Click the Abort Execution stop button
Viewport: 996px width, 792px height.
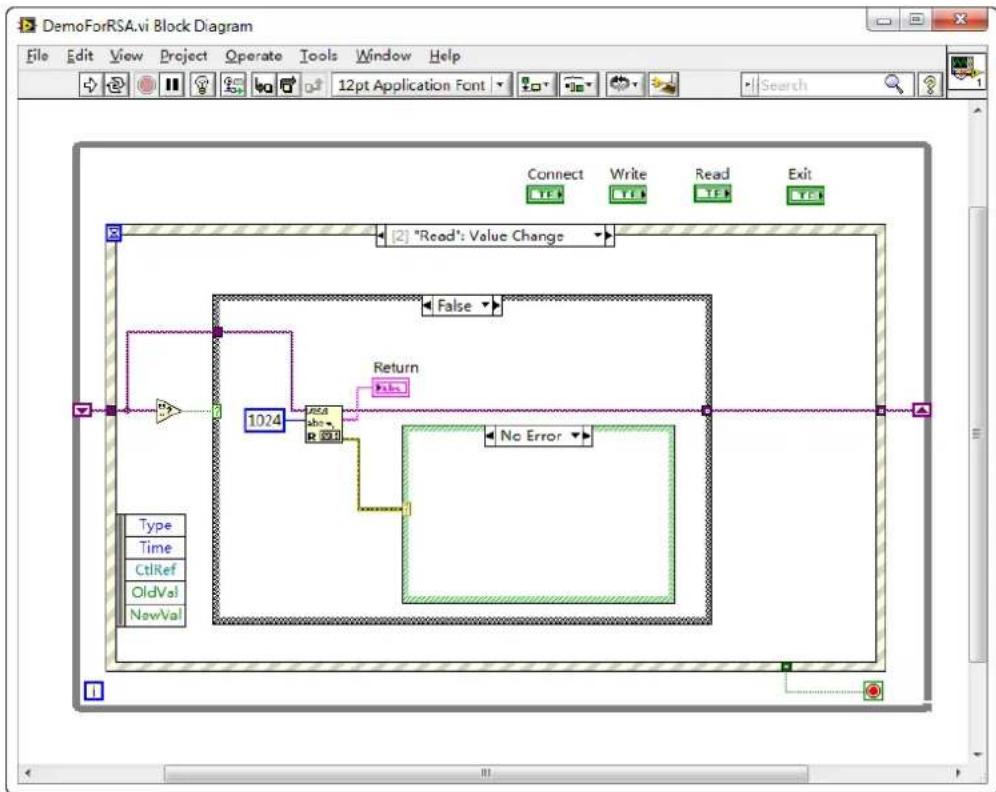pos(146,84)
